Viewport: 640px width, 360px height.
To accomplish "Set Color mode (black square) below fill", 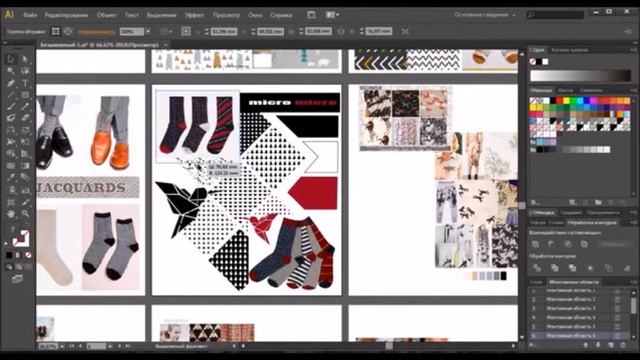I will 9,255.
